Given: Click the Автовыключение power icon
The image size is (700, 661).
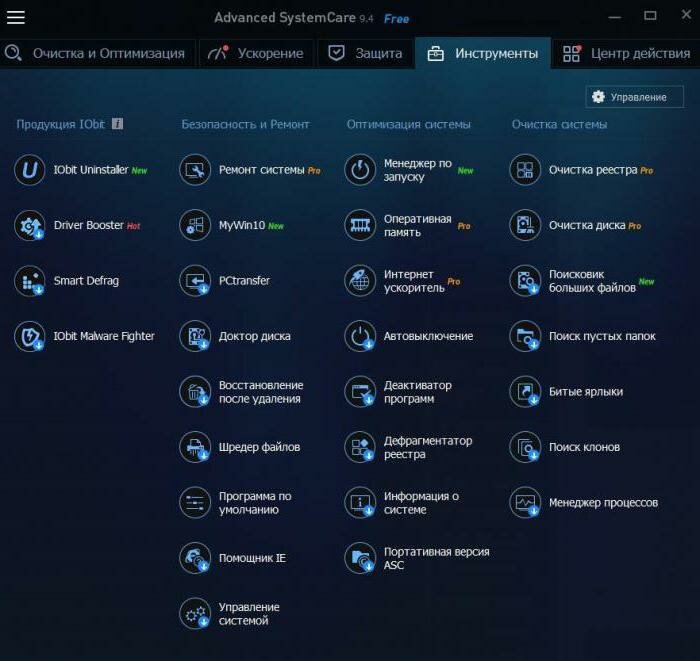Looking at the screenshot, I should click(x=360, y=336).
